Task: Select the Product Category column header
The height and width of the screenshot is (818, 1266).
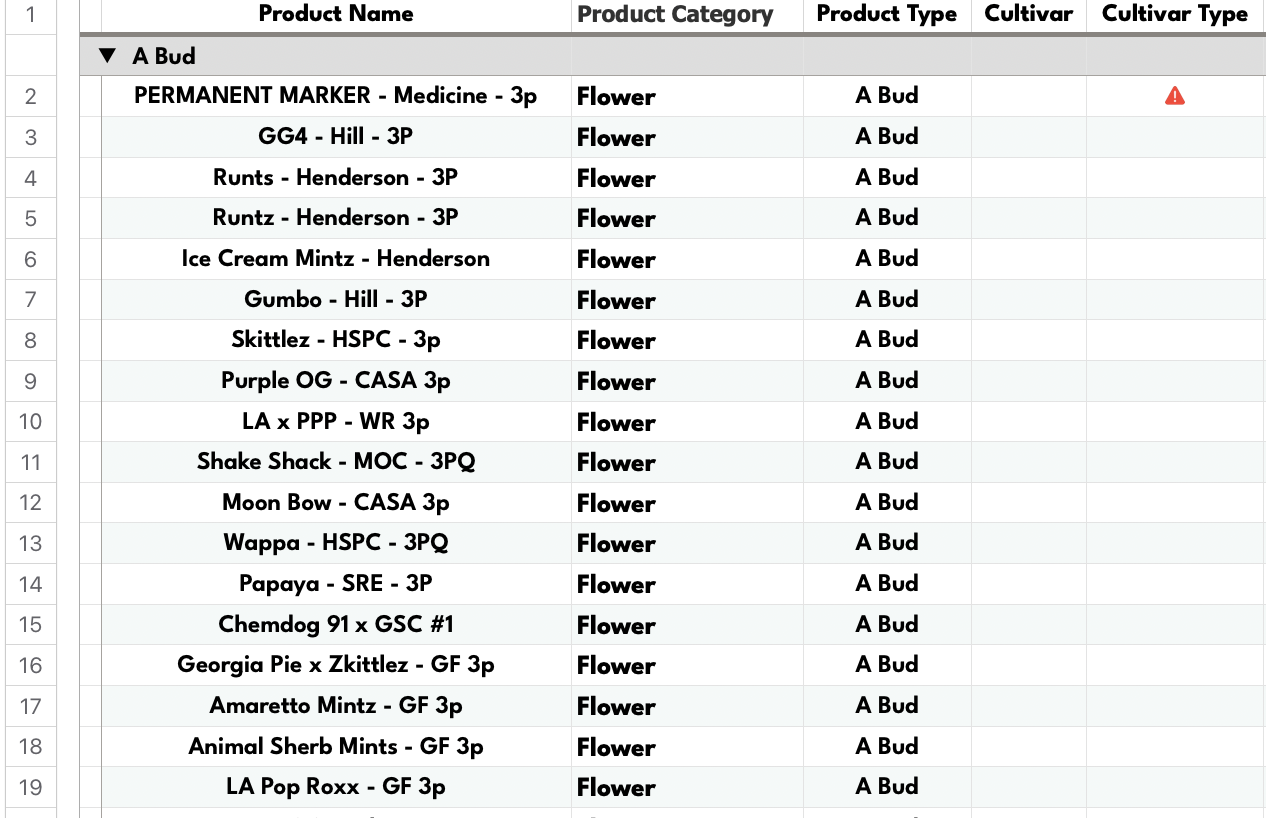Action: tap(675, 14)
